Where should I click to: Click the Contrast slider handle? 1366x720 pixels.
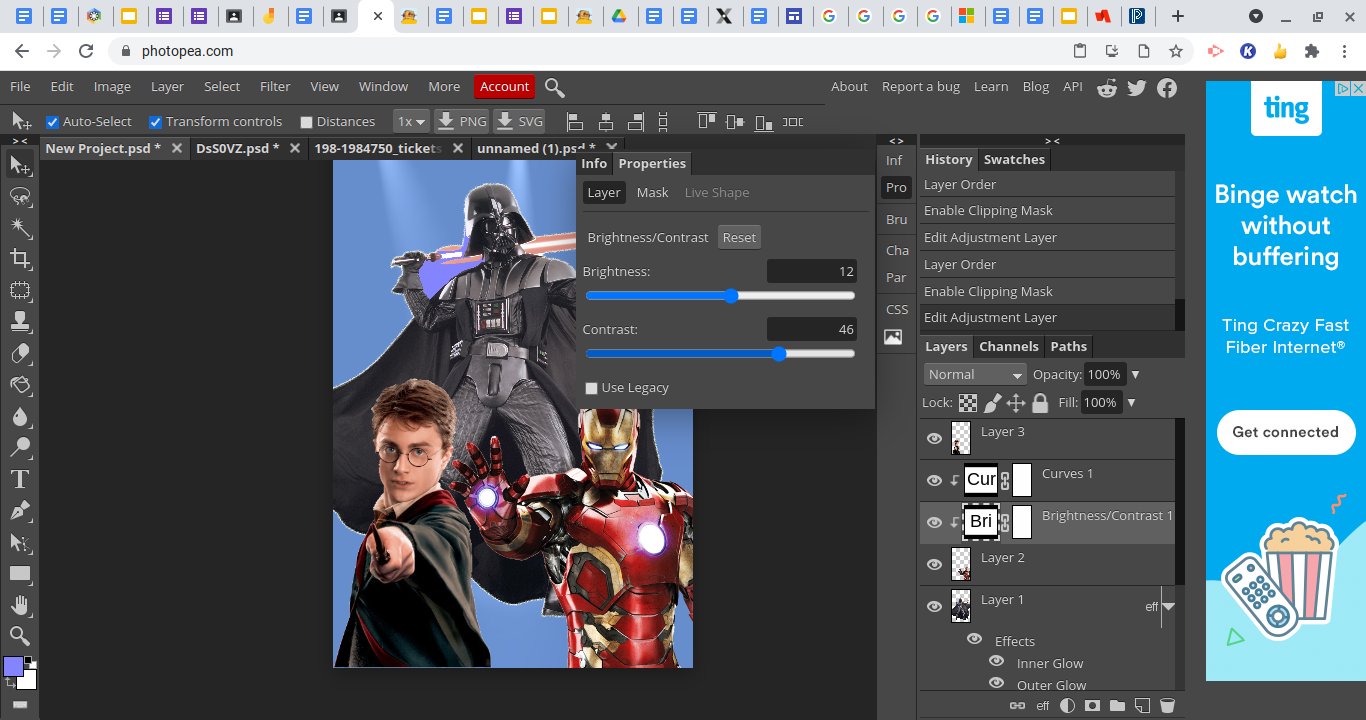tap(779, 354)
